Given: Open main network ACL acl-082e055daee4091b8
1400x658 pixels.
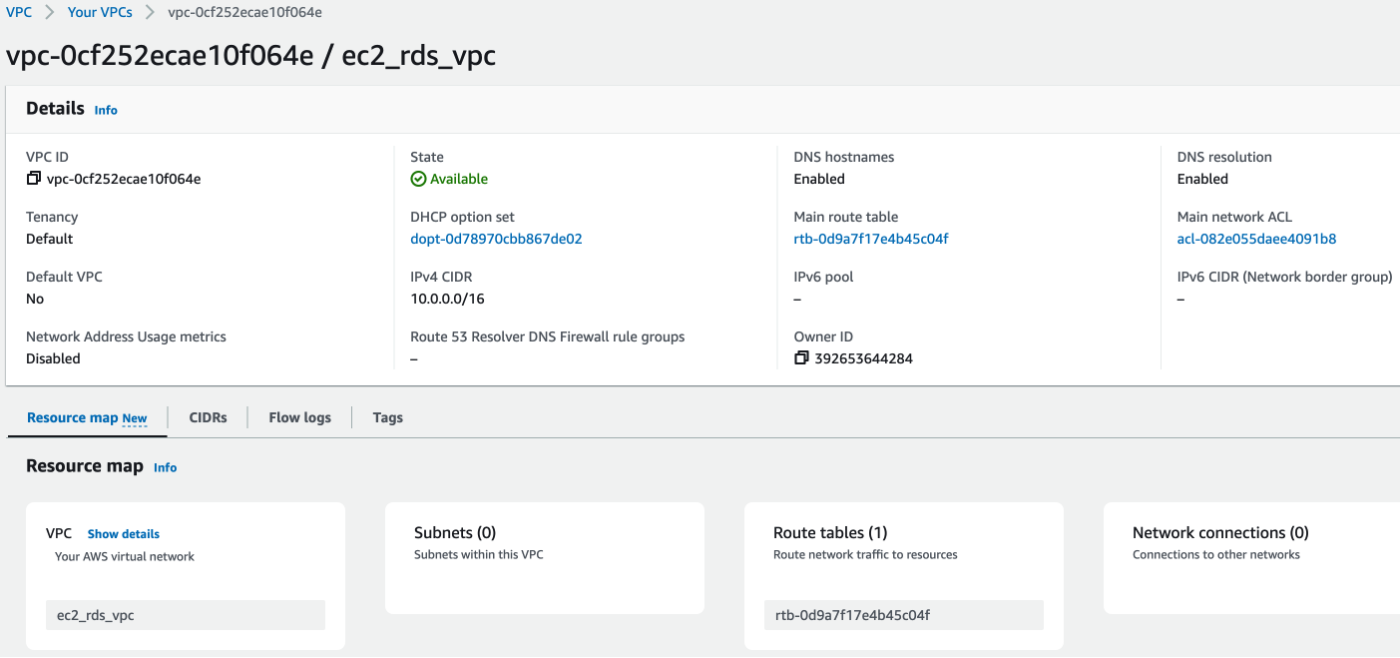Looking at the screenshot, I should coord(1256,239).
